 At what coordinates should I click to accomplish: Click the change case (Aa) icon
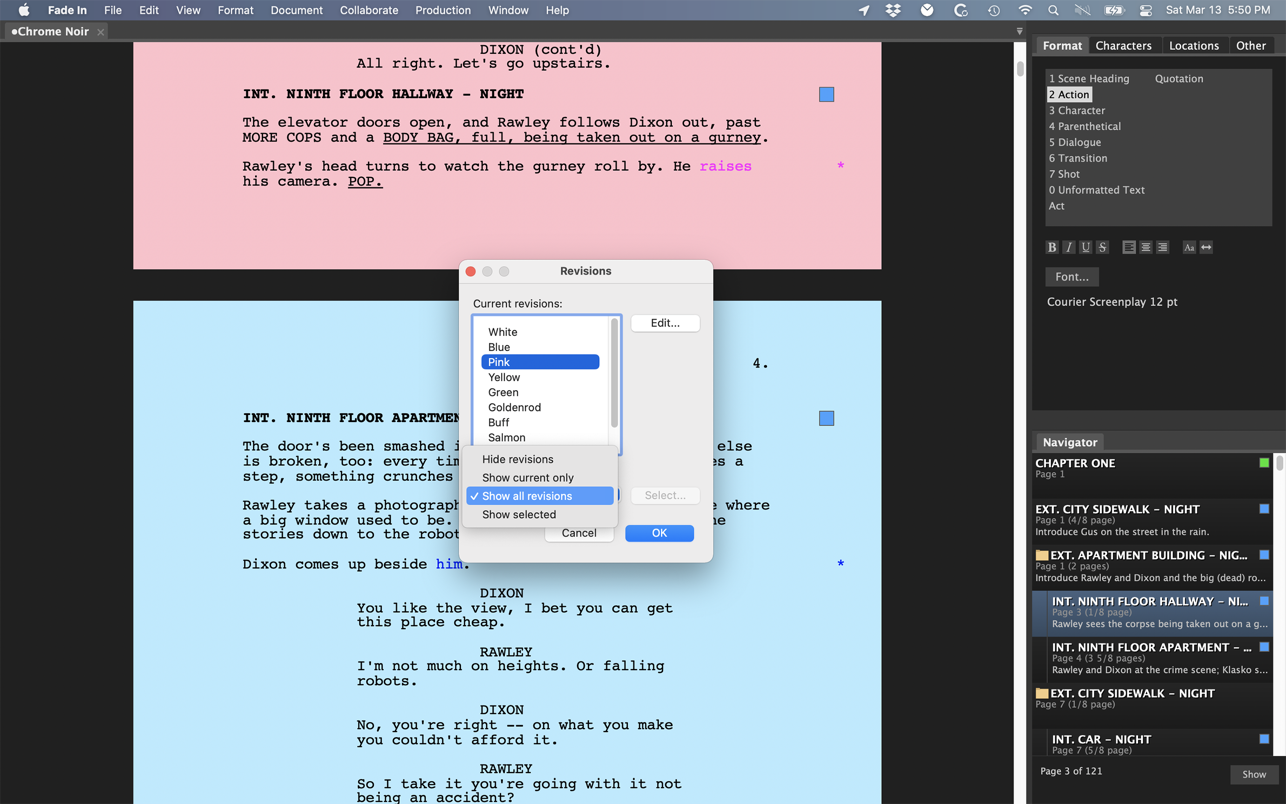click(x=1189, y=247)
